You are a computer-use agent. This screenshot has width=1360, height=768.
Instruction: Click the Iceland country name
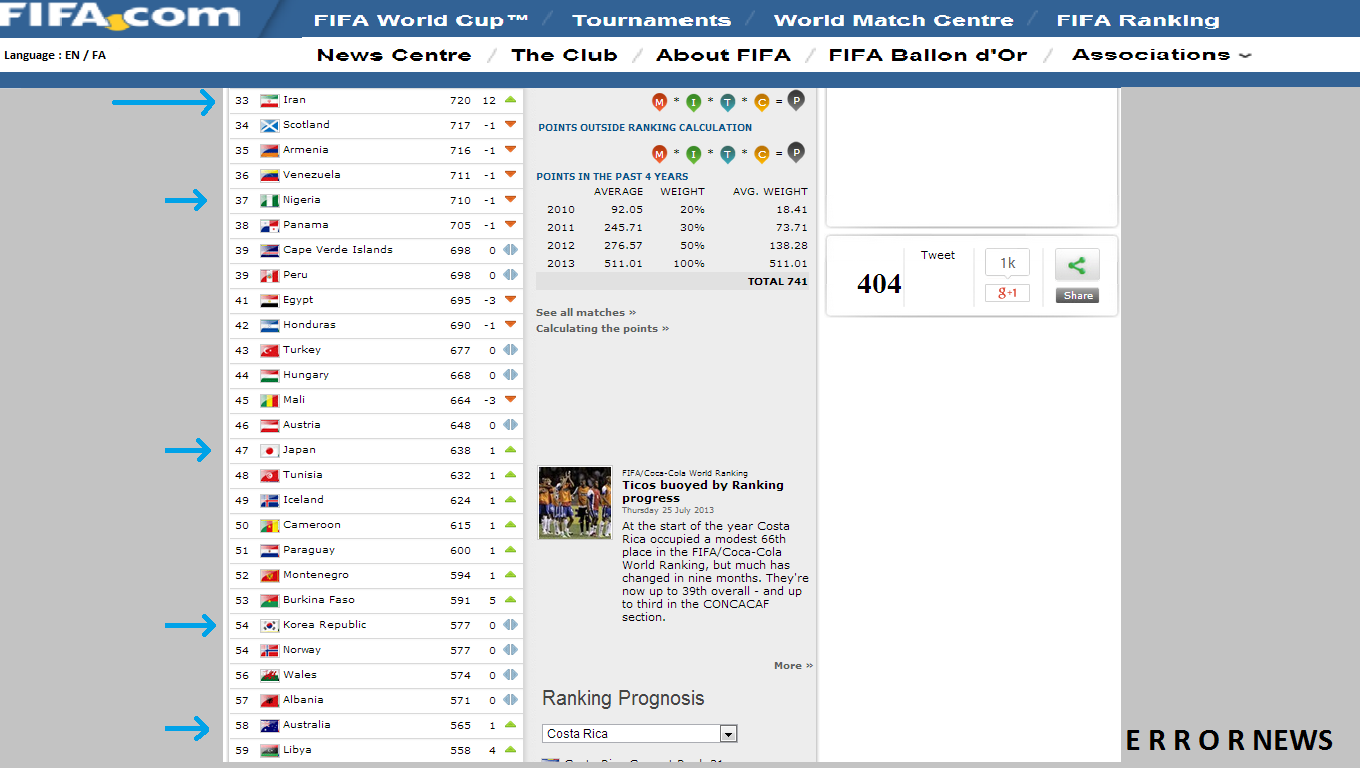tap(303, 500)
